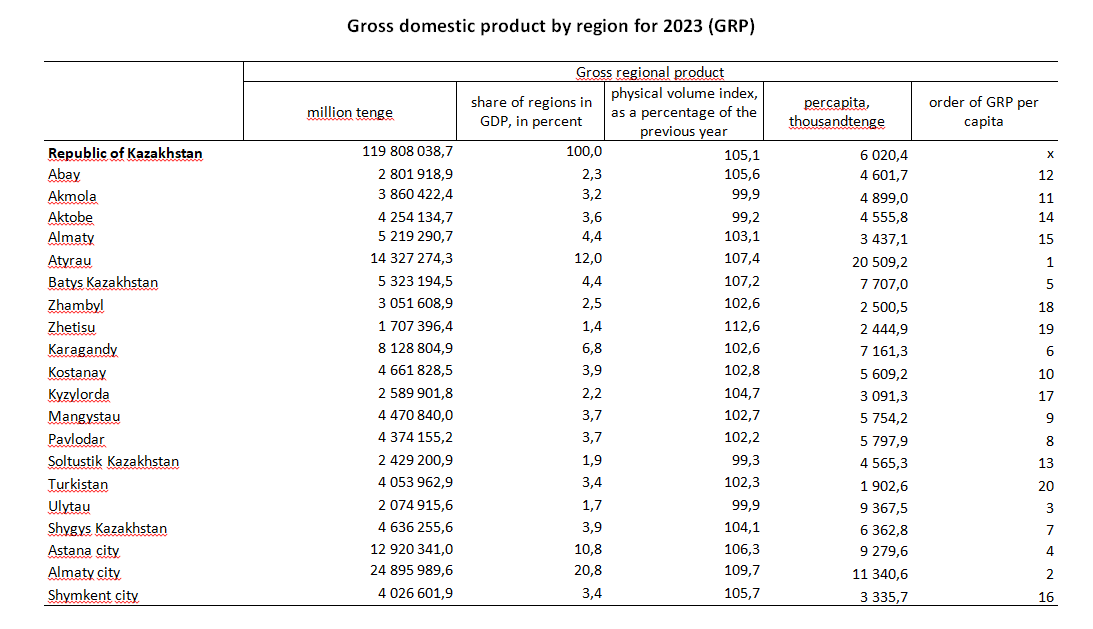Select 'share of regions in GDP' column header
This screenshot has width=1093, height=629.
[x=531, y=112]
